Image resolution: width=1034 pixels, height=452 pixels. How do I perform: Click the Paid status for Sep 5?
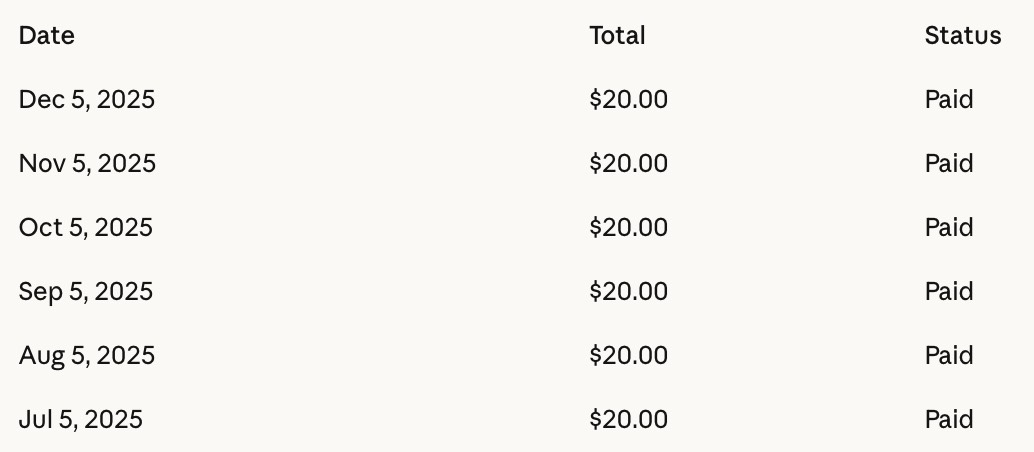coord(948,292)
